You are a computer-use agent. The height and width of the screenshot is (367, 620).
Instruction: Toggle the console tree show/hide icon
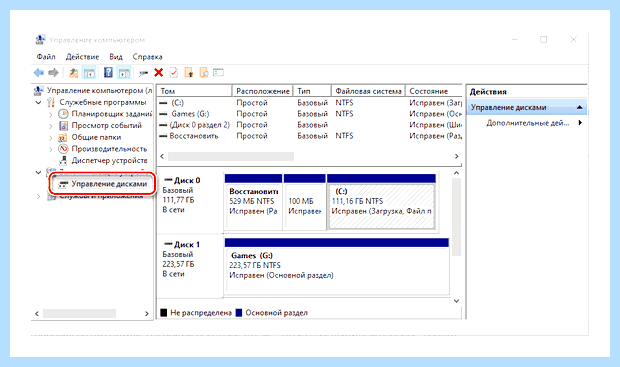pyautogui.click(x=89, y=73)
